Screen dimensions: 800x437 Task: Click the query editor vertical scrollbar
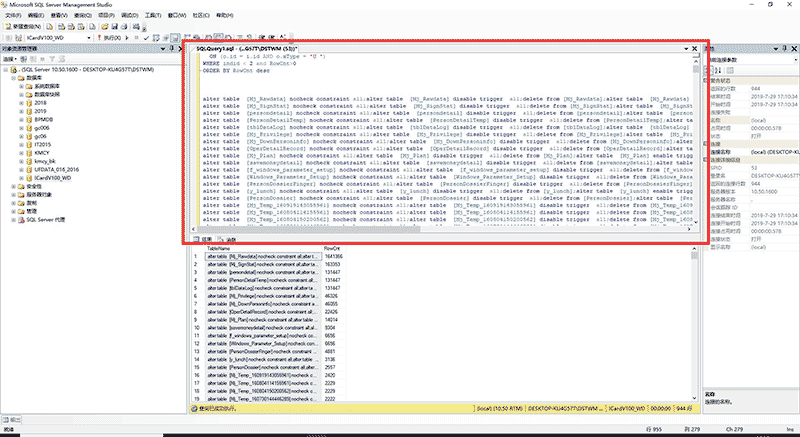point(696,143)
